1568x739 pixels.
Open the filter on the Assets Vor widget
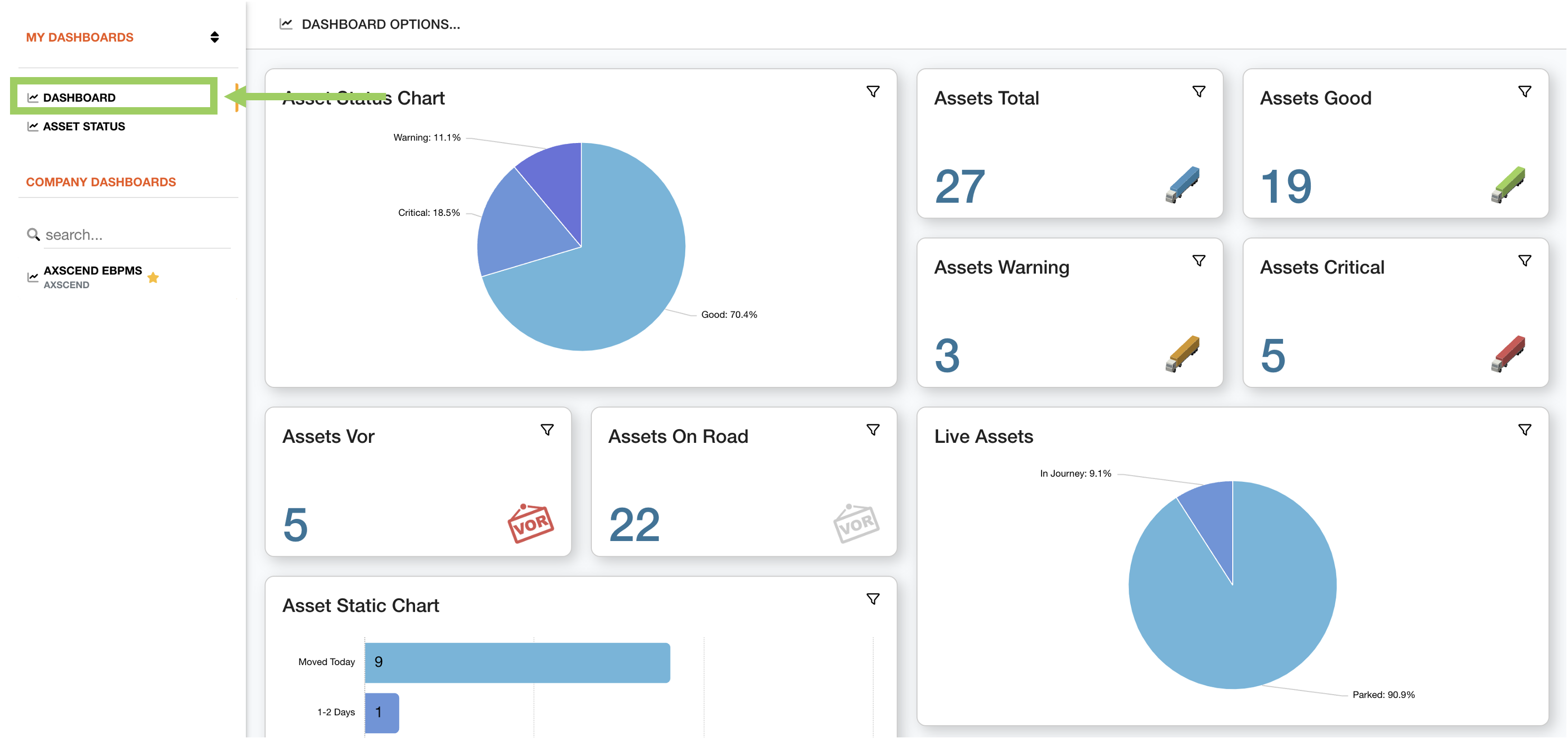(547, 429)
